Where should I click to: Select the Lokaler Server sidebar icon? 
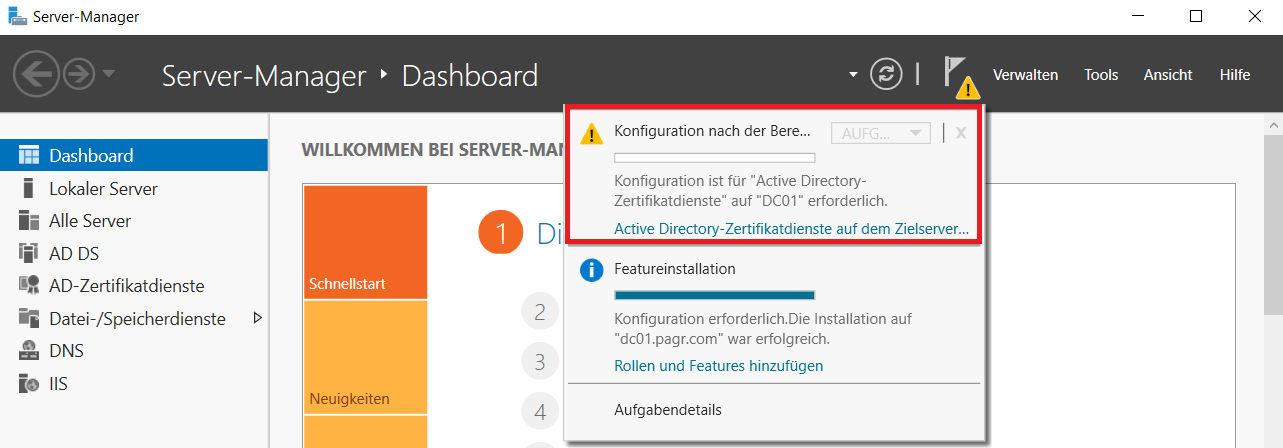point(29,188)
